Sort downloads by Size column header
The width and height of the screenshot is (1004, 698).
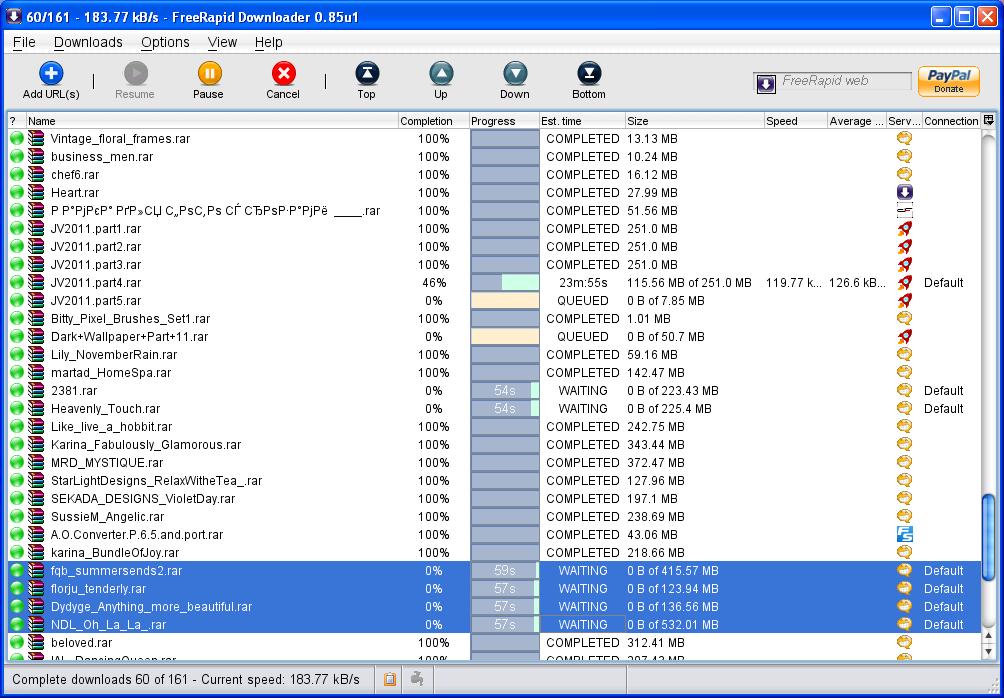click(694, 121)
